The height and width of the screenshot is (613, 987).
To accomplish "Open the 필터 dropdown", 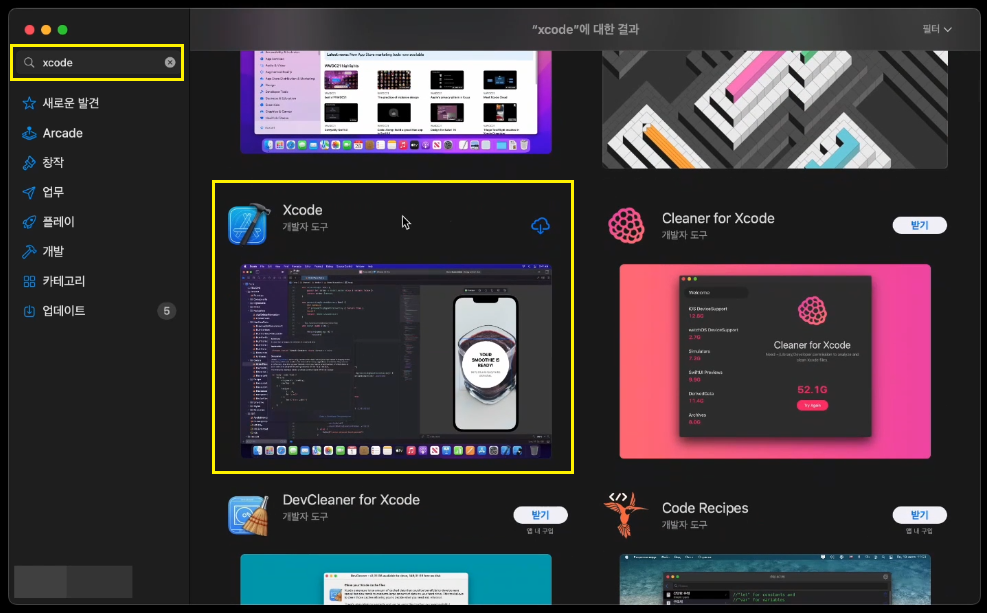I will (x=937, y=29).
